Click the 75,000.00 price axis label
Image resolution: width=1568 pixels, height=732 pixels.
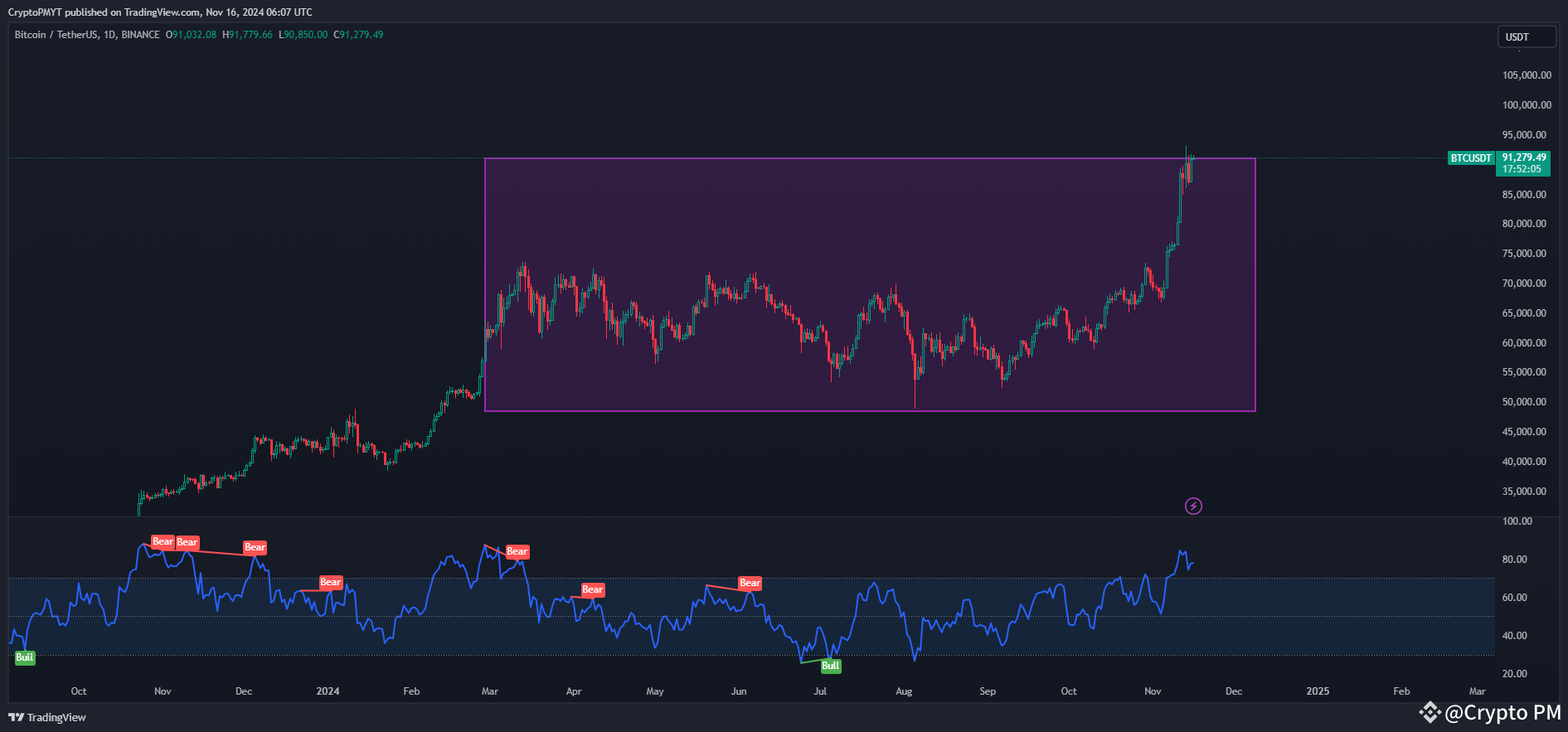(1524, 254)
